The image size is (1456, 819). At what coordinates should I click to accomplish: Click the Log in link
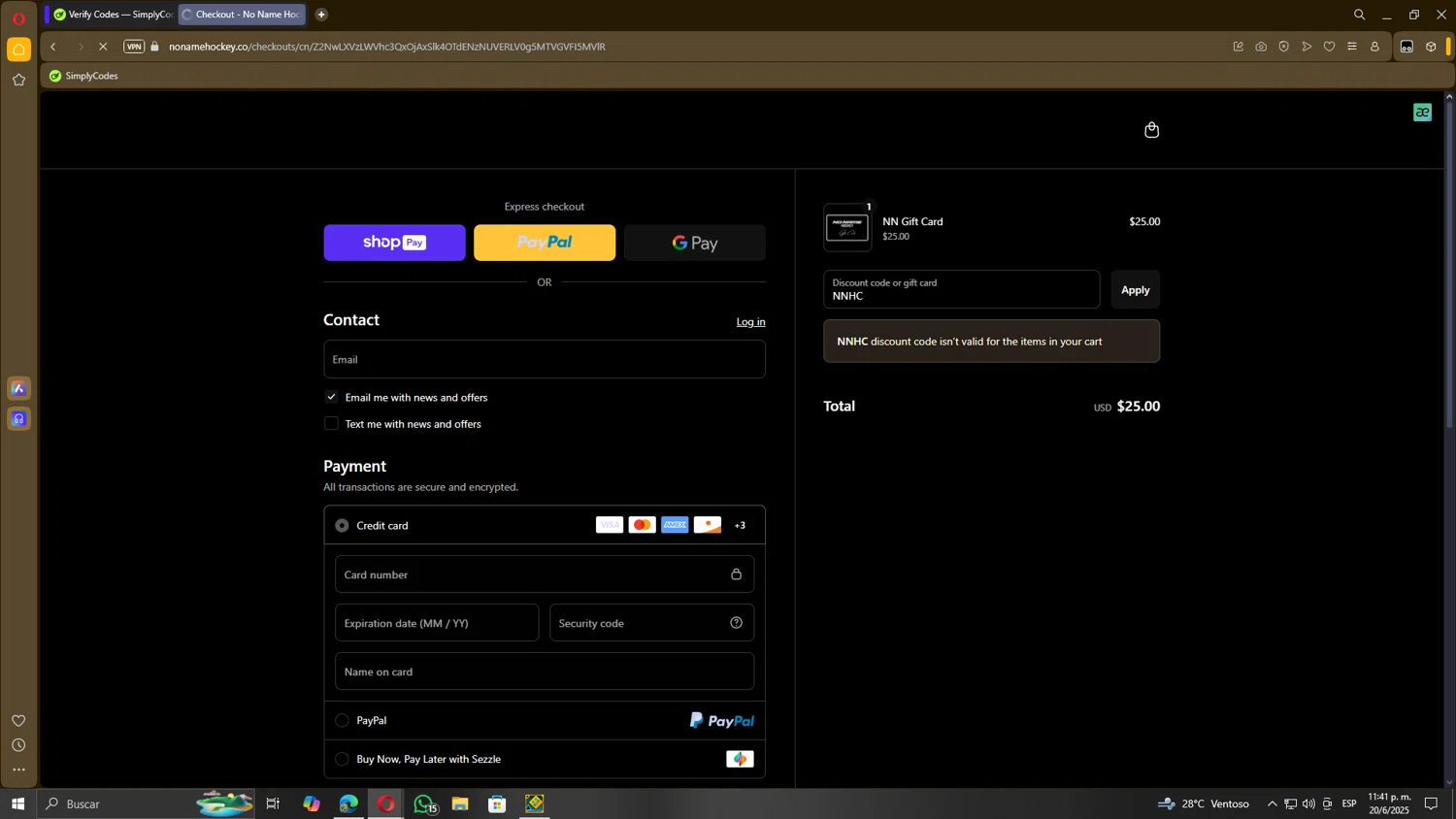tap(750, 321)
